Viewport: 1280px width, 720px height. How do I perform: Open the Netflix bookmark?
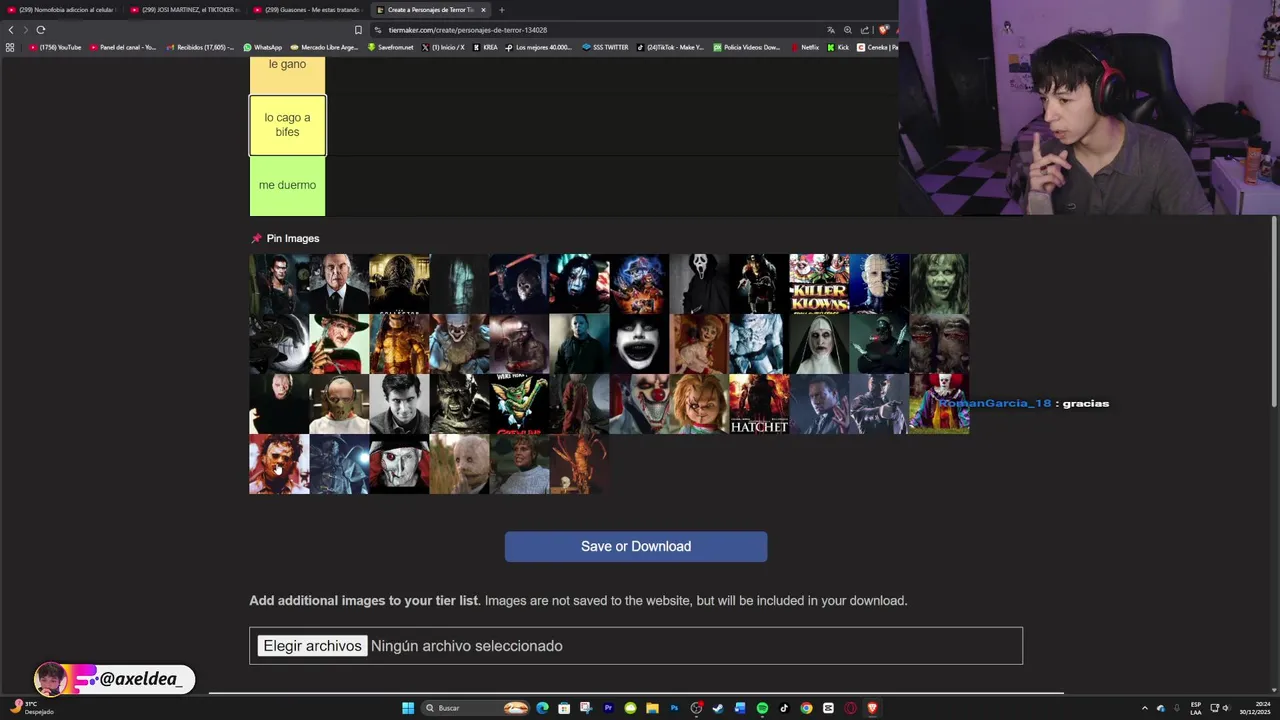pyautogui.click(x=805, y=47)
